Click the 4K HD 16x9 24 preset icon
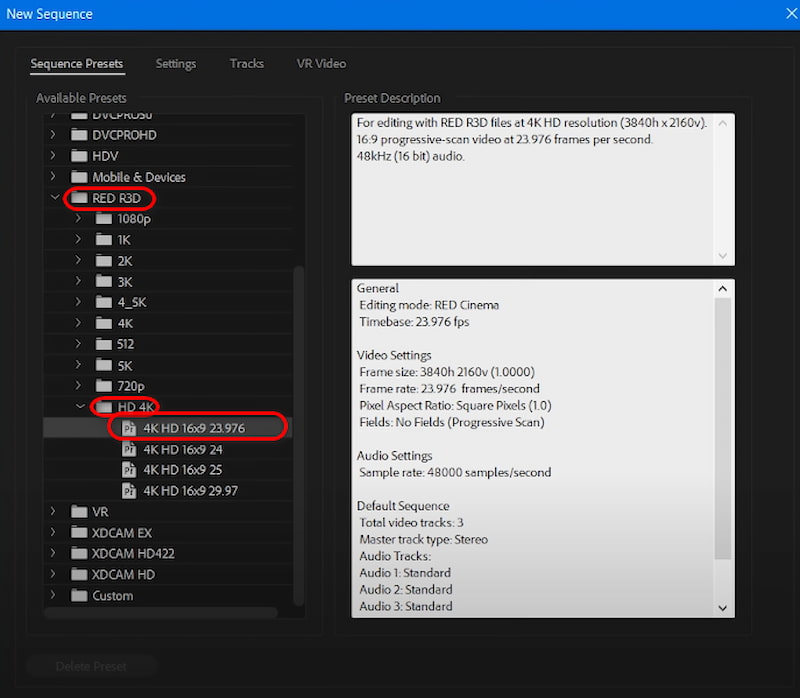This screenshot has width=800, height=698. (x=129, y=449)
